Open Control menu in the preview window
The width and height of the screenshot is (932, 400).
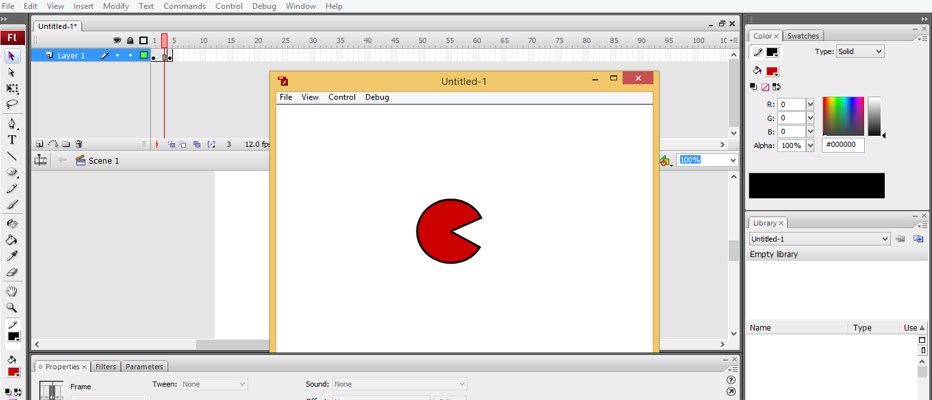[x=342, y=97]
